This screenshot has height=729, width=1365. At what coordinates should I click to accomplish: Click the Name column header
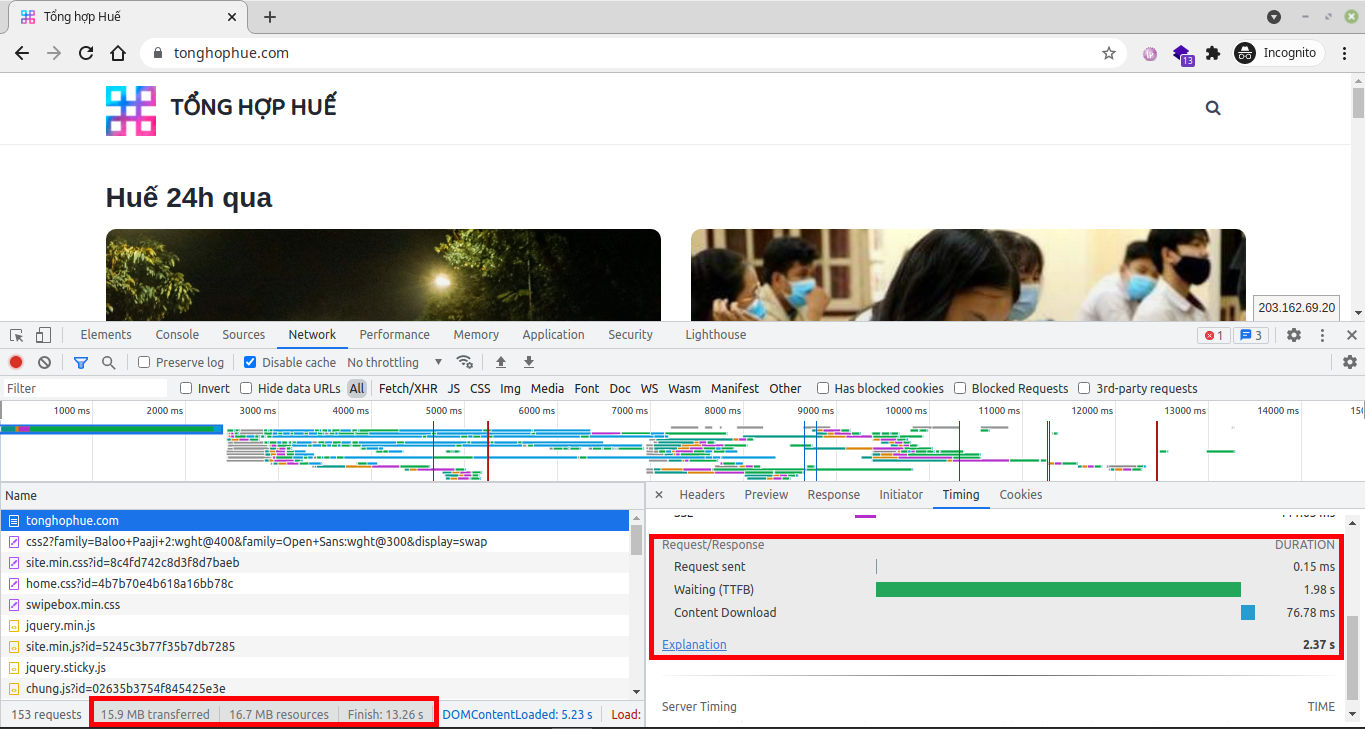click(x=322, y=495)
